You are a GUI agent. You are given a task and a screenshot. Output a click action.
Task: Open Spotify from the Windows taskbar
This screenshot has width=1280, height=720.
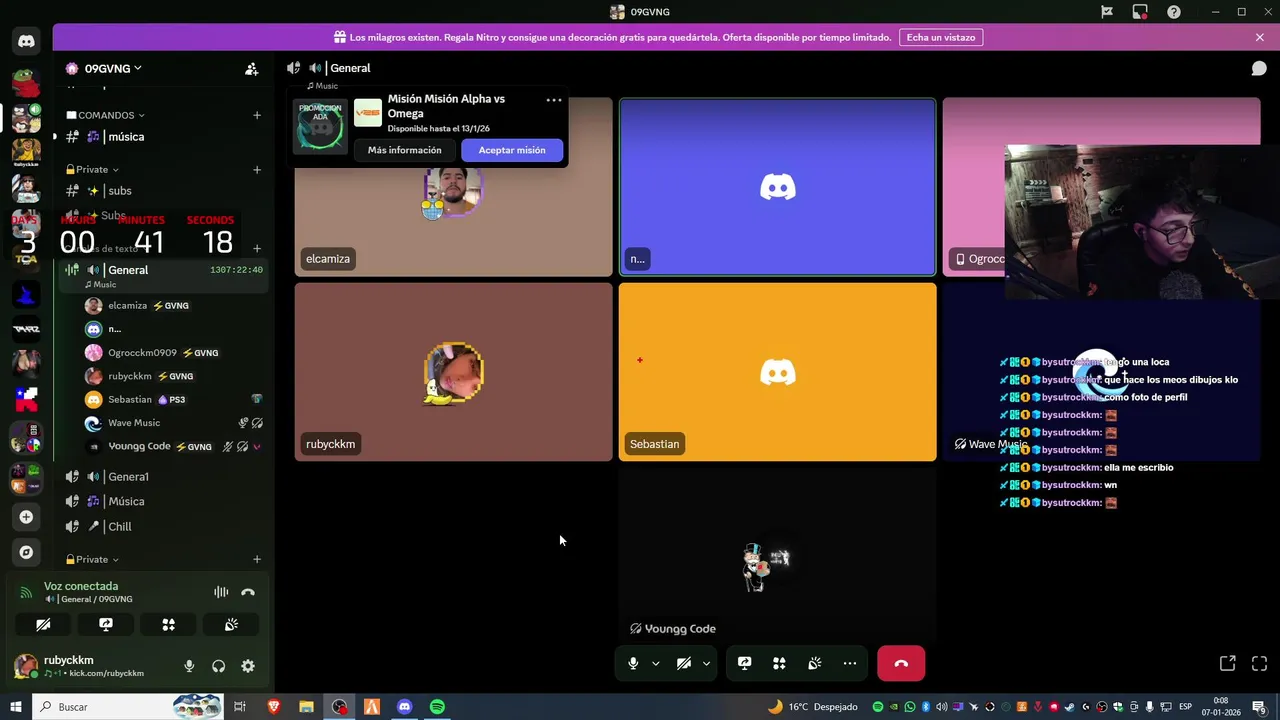[437, 707]
